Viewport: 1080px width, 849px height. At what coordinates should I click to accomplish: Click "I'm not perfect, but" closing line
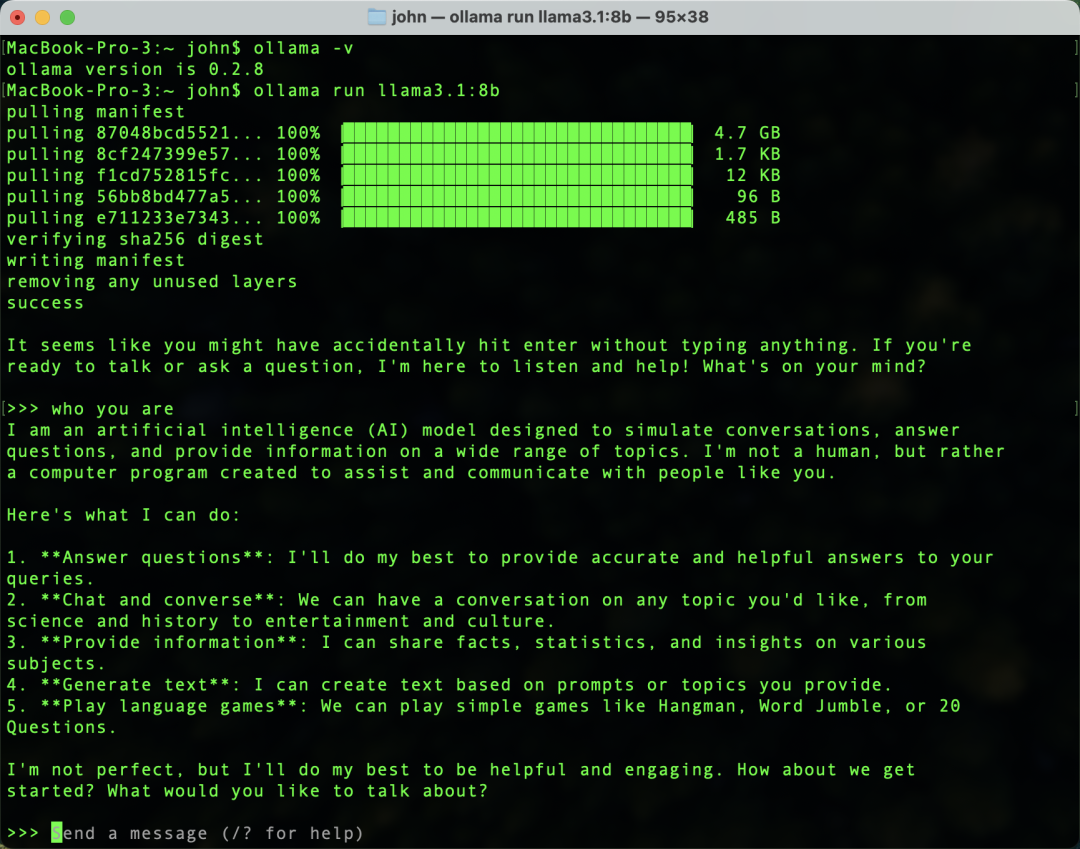pyautogui.click(x=461, y=770)
